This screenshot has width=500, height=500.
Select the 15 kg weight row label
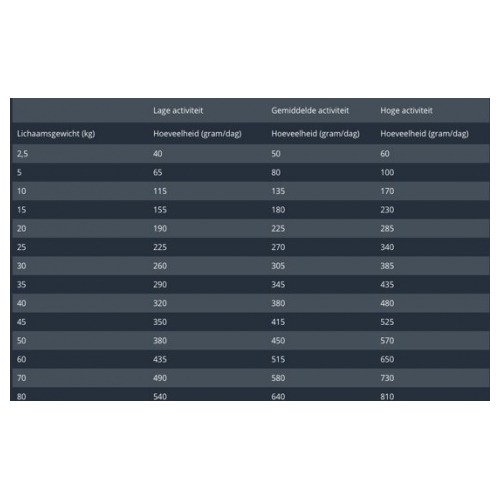[21, 210]
